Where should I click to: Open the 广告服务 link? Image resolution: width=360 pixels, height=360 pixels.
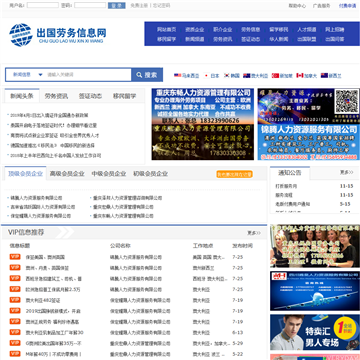pyautogui.click(x=322, y=6)
